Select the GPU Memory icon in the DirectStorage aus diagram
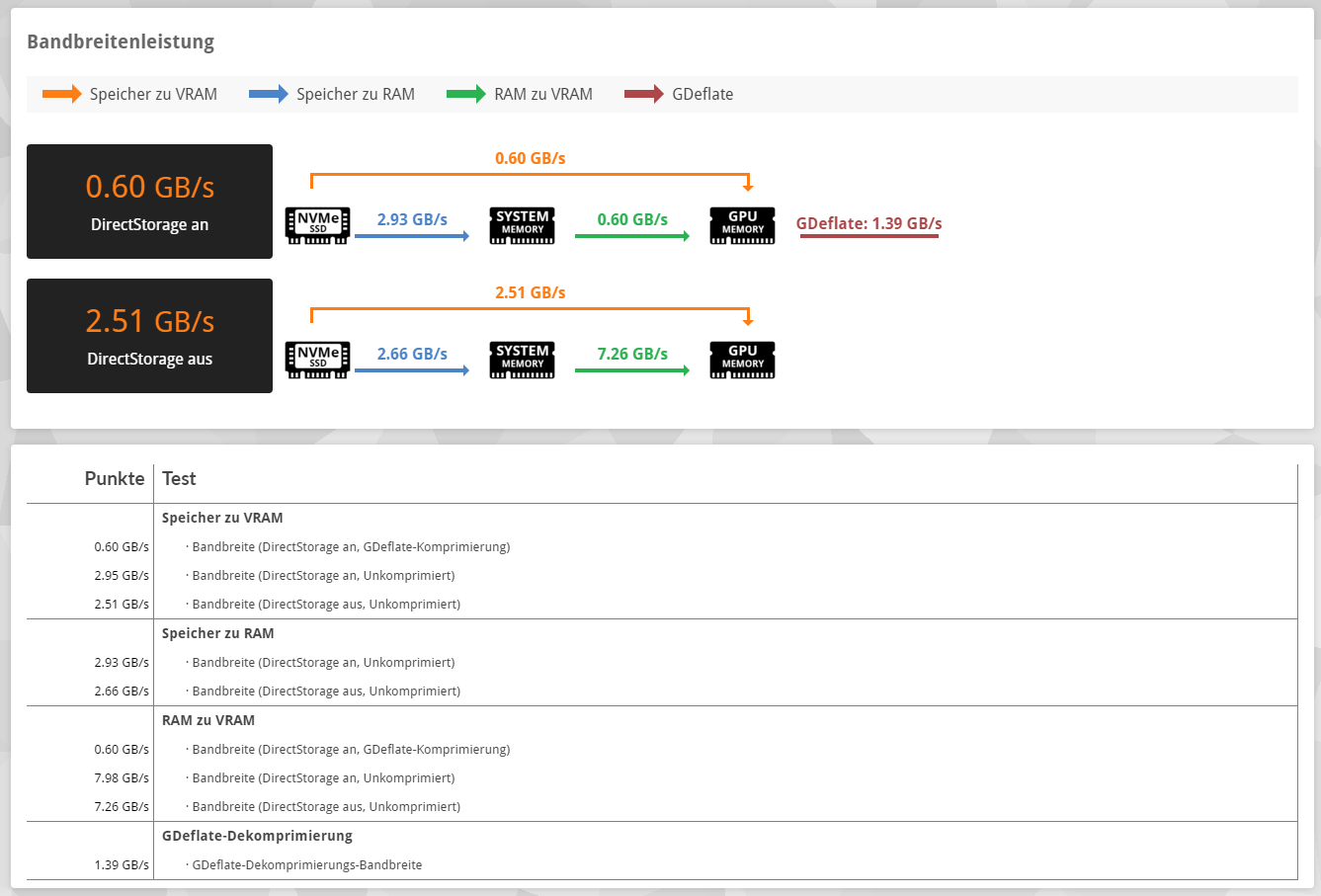Viewport: 1321px width, 896px height. [x=743, y=360]
